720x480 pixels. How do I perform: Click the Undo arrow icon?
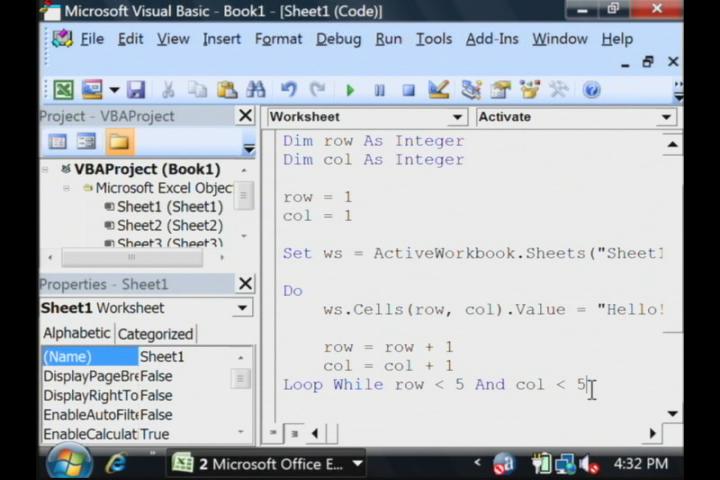pos(289,90)
